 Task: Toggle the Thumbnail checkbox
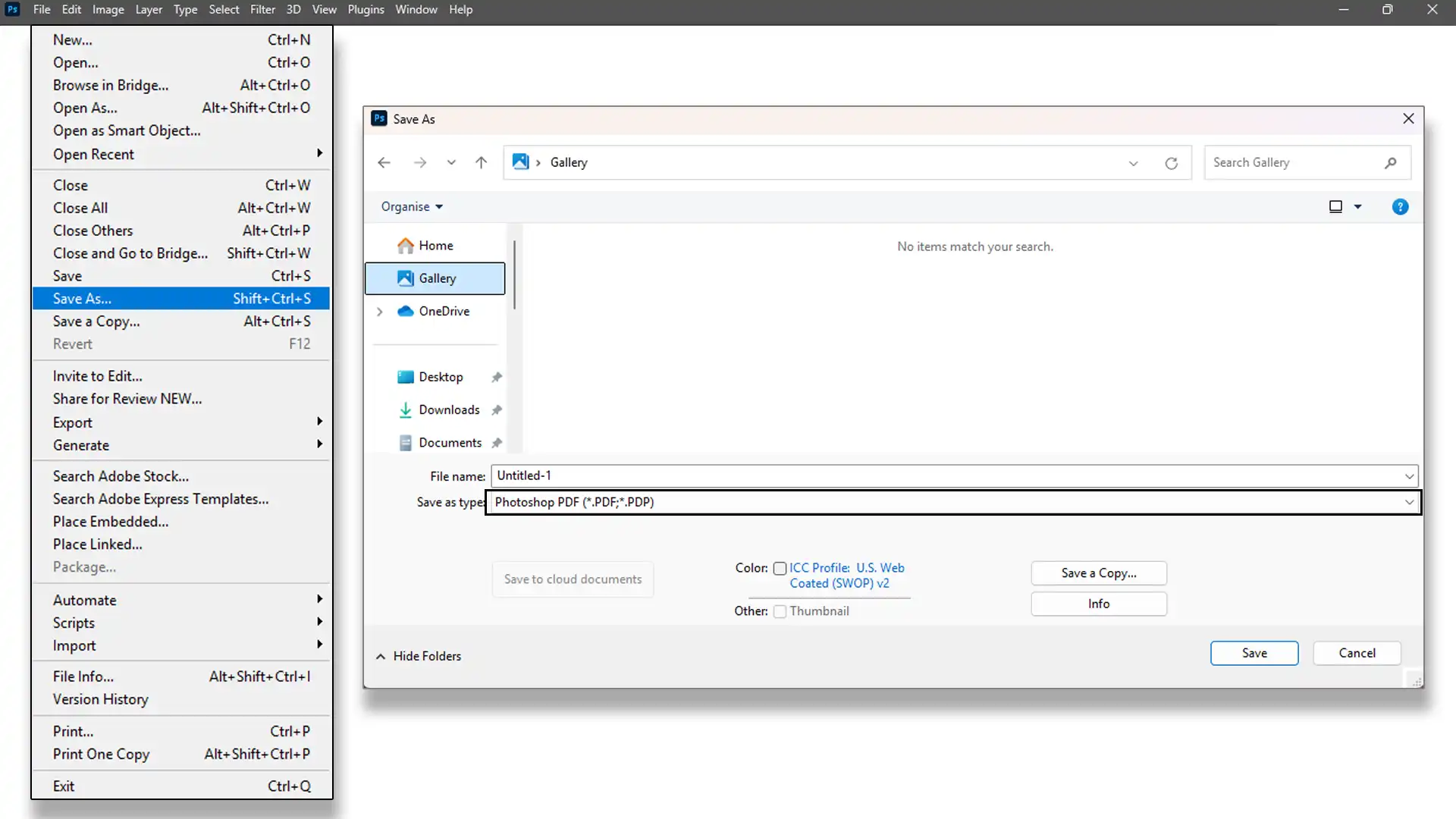tap(780, 612)
